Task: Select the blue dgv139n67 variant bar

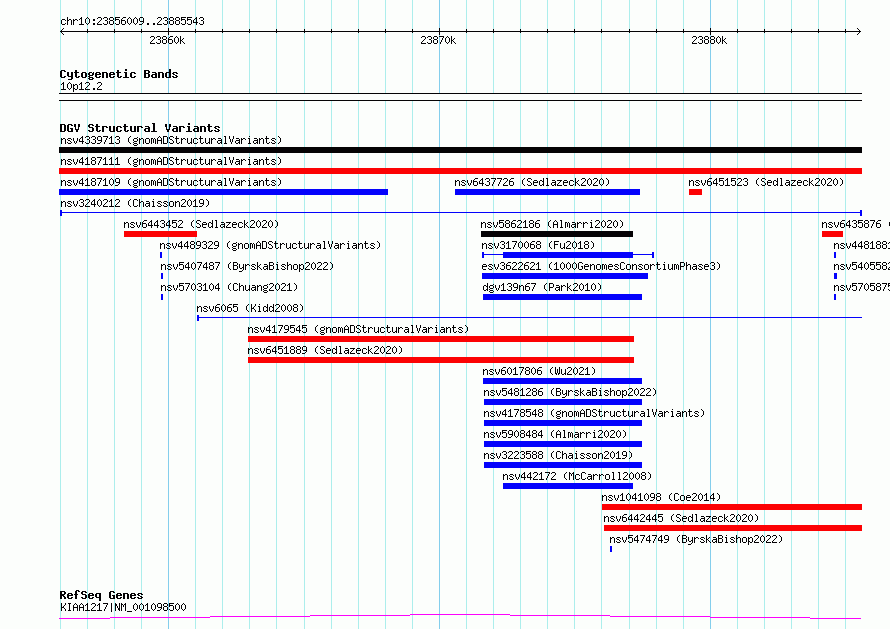Action: tap(562, 297)
